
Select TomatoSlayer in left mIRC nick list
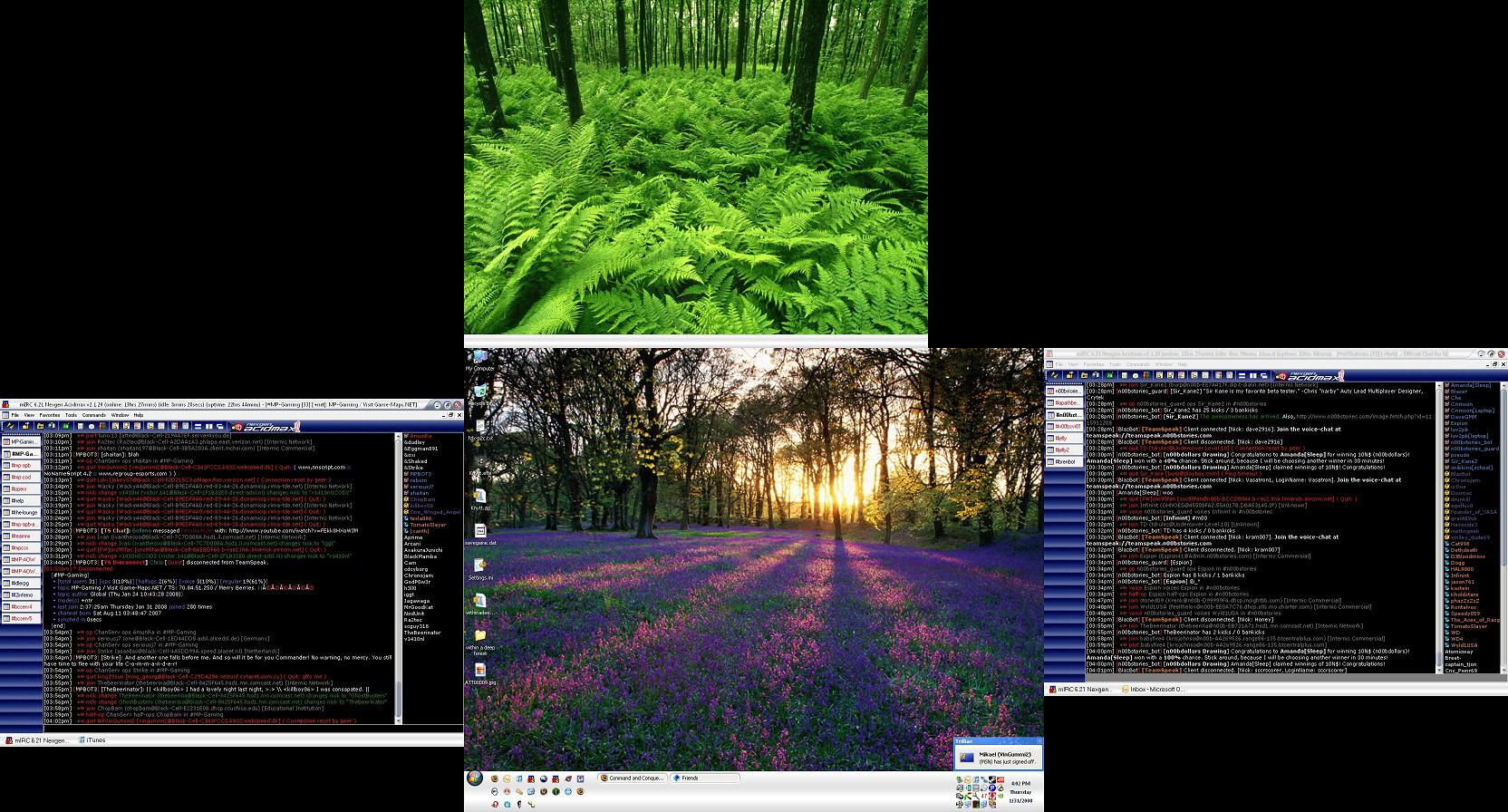pyautogui.click(x=428, y=525)
